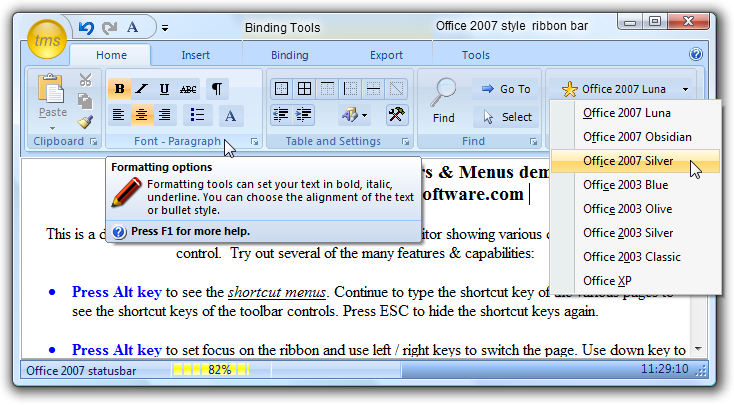This screenshot has width=734, height=405.
Task: Select Office 2003 Classic style
Action: [635, 257]
